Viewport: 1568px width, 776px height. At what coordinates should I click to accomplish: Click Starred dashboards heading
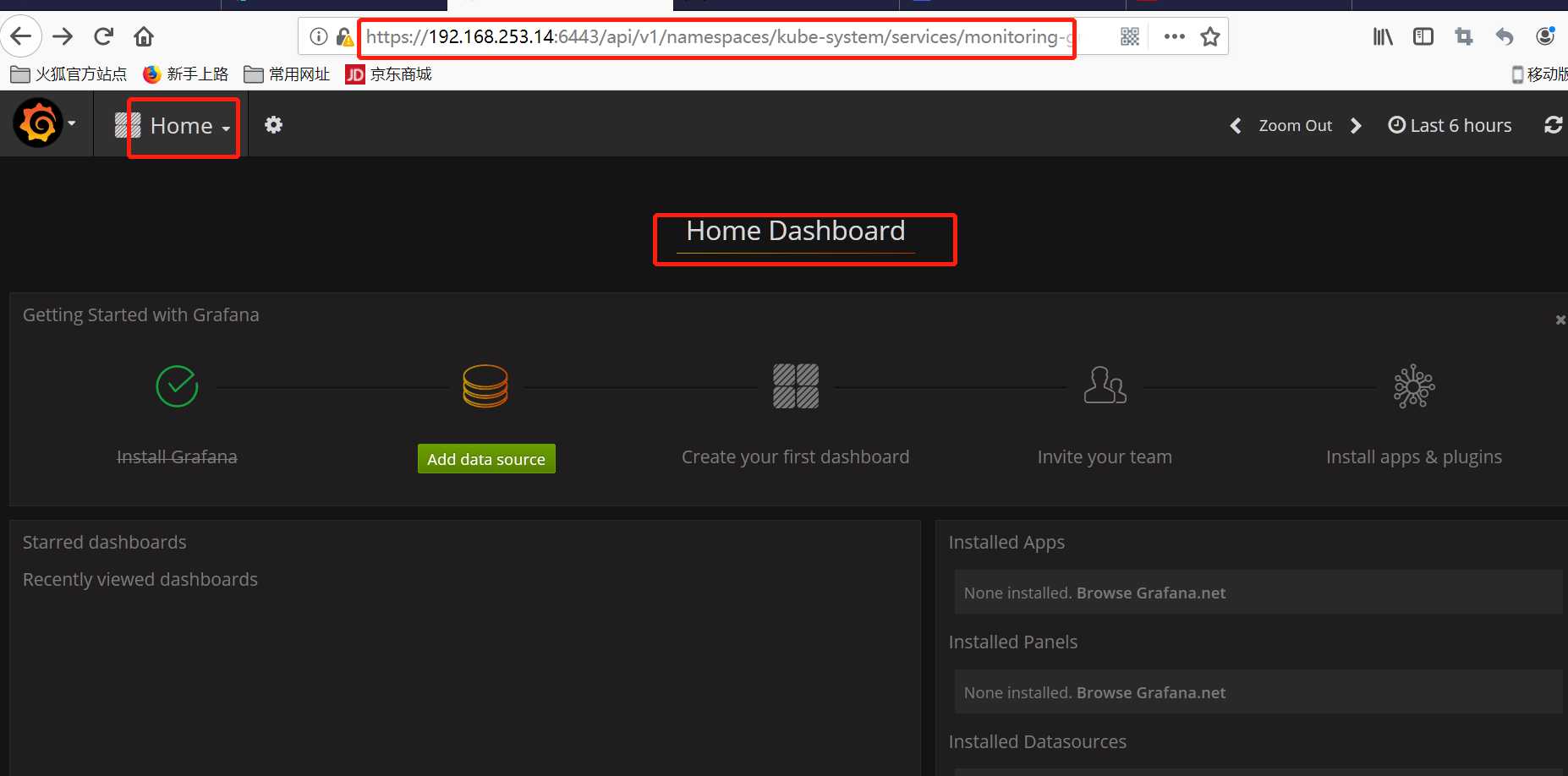coord(104,543)
